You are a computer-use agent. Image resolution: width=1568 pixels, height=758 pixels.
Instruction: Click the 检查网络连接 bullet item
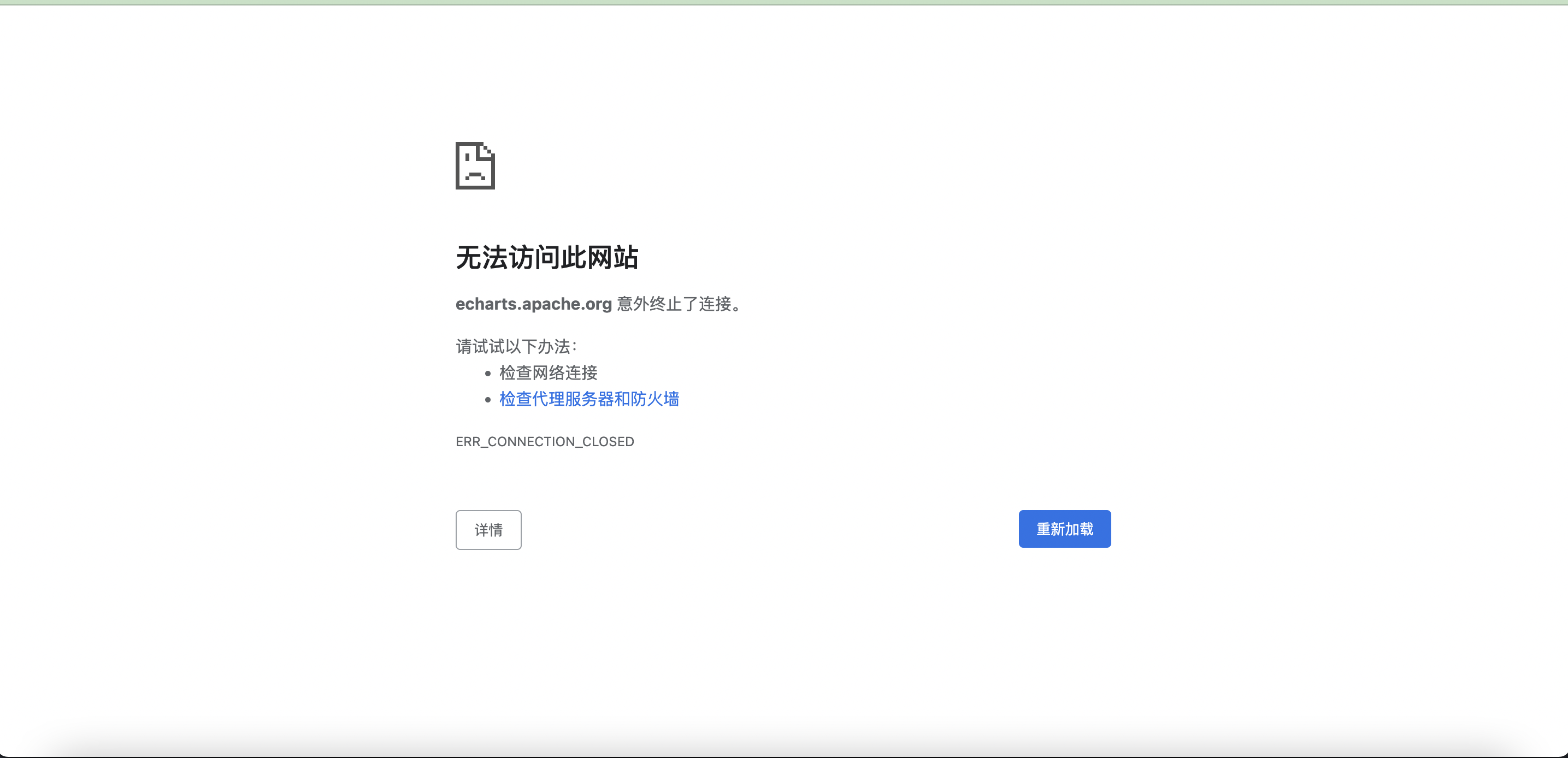click(548, 373)
